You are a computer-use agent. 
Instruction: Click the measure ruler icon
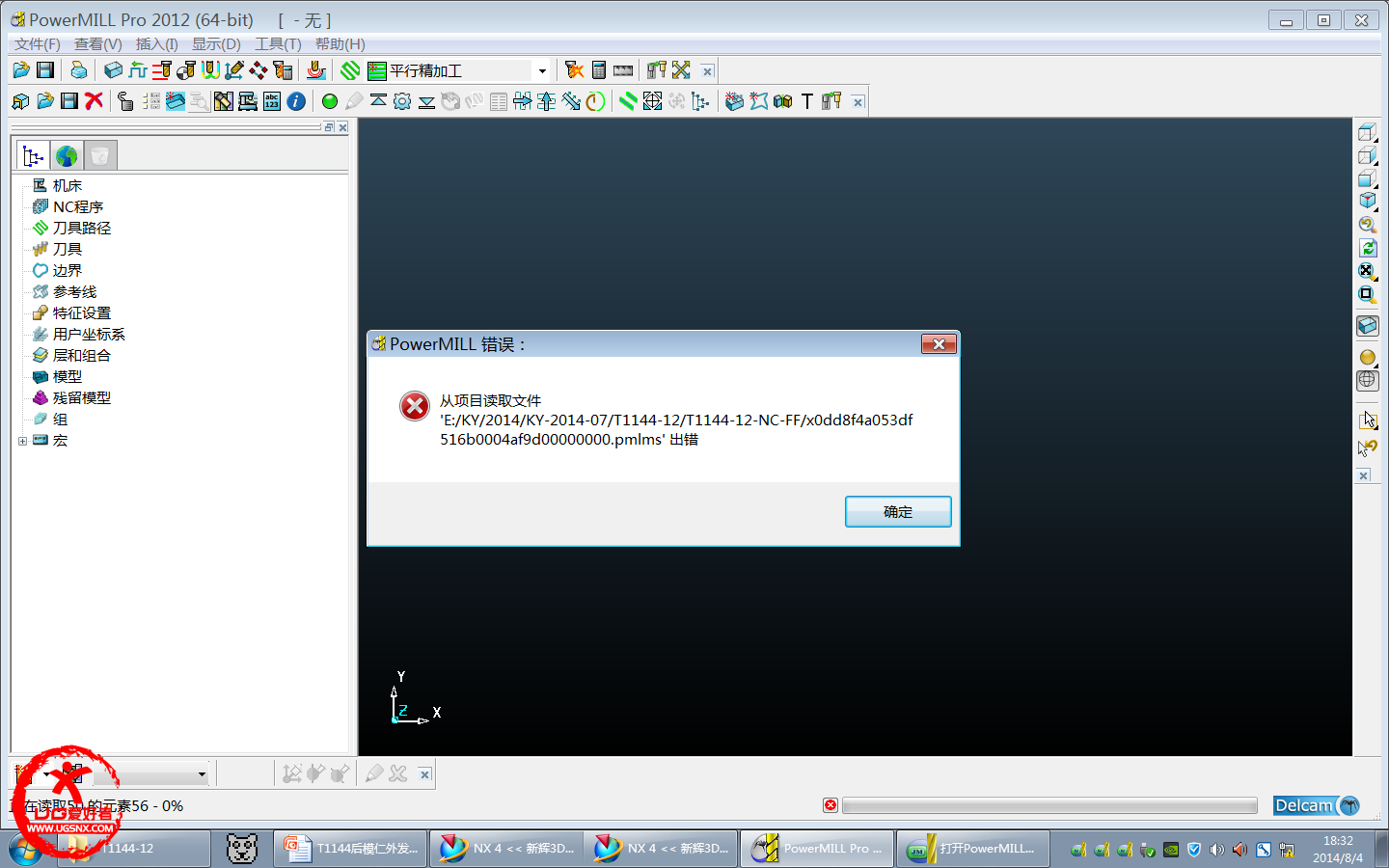point(623,70)
